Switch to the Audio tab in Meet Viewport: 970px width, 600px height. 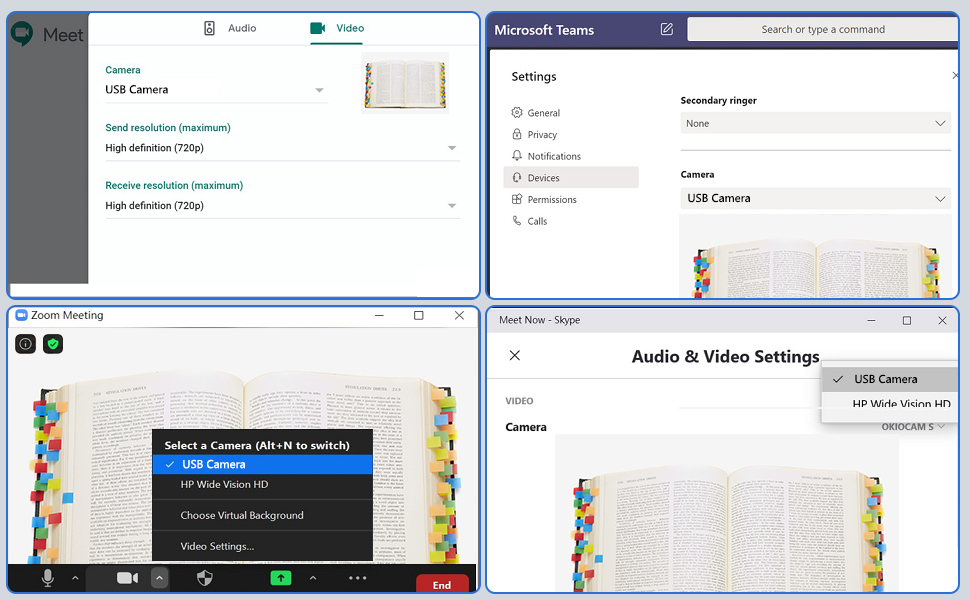tap(230, 28)
